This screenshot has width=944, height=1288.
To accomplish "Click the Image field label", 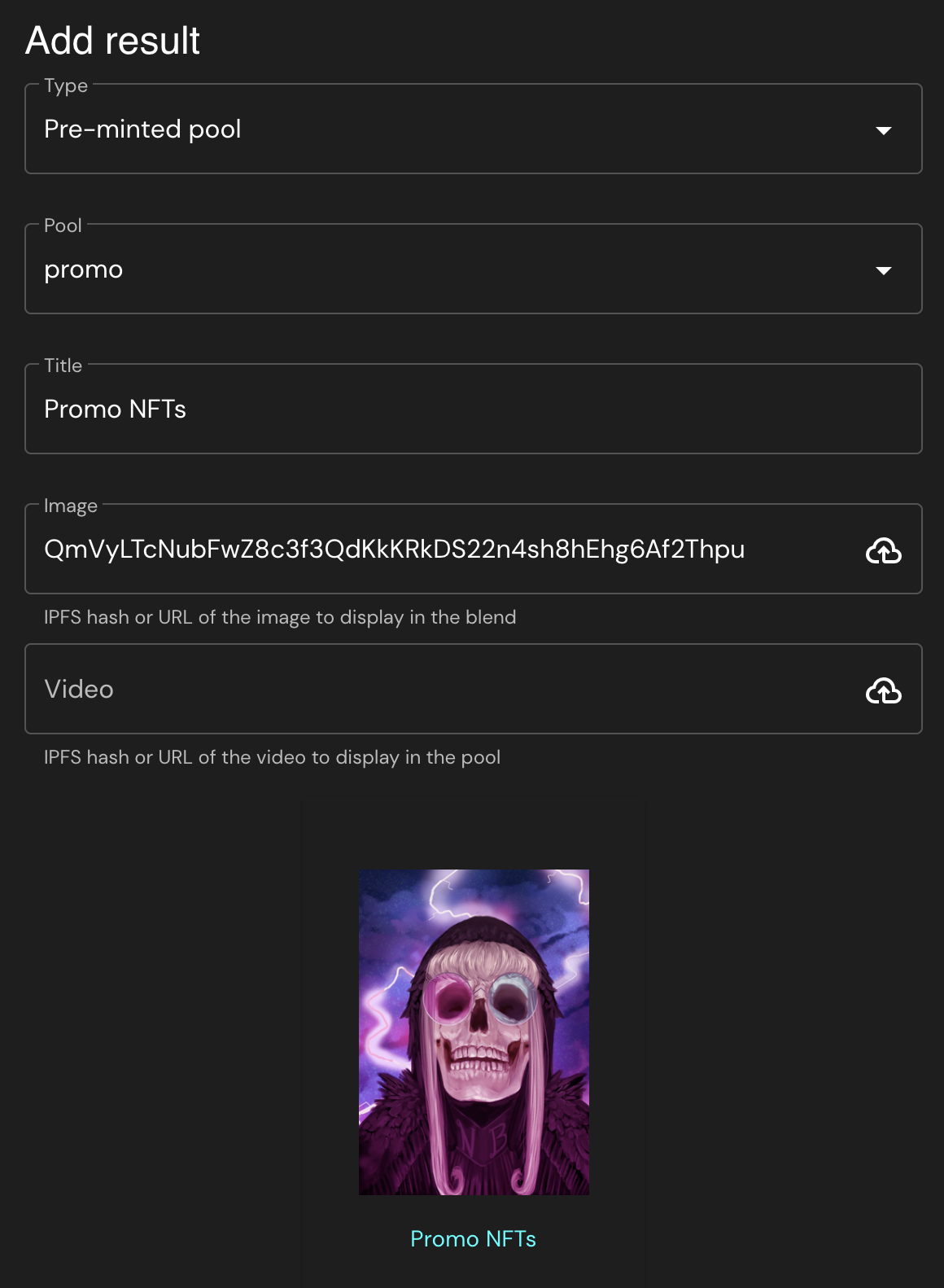I will pos(71,506).
